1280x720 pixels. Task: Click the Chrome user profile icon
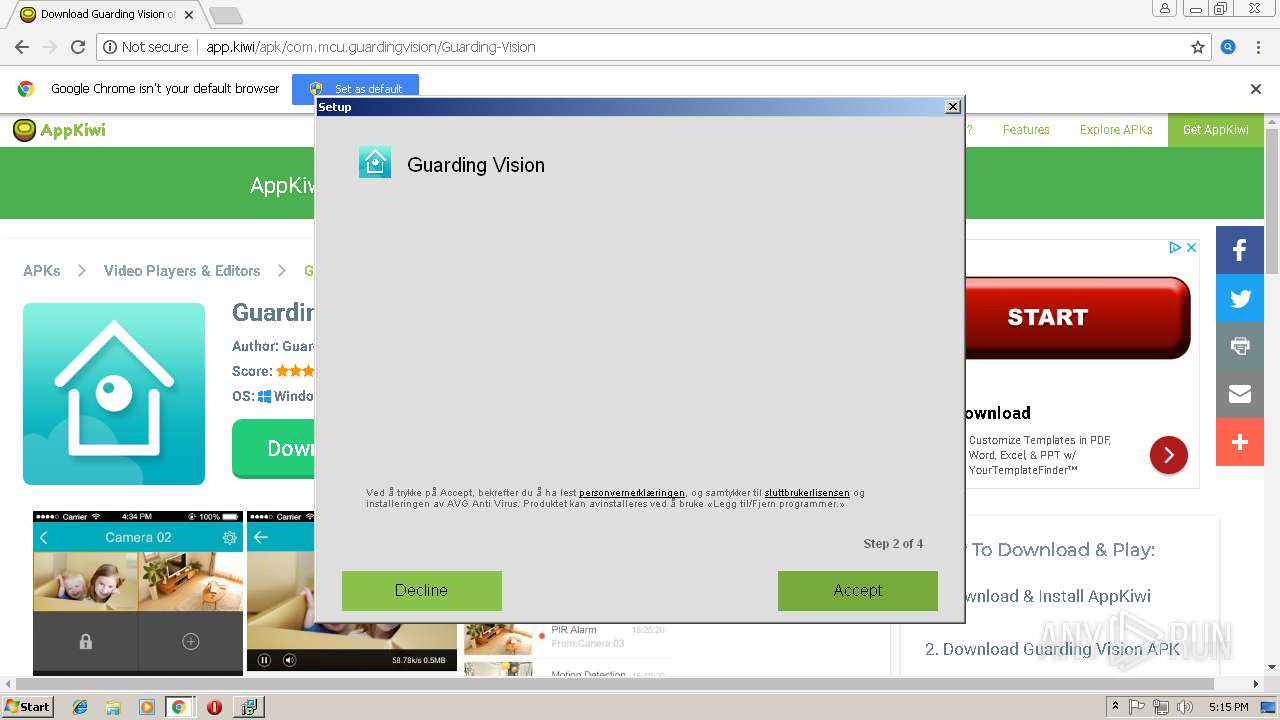[x=1165, y=9]
